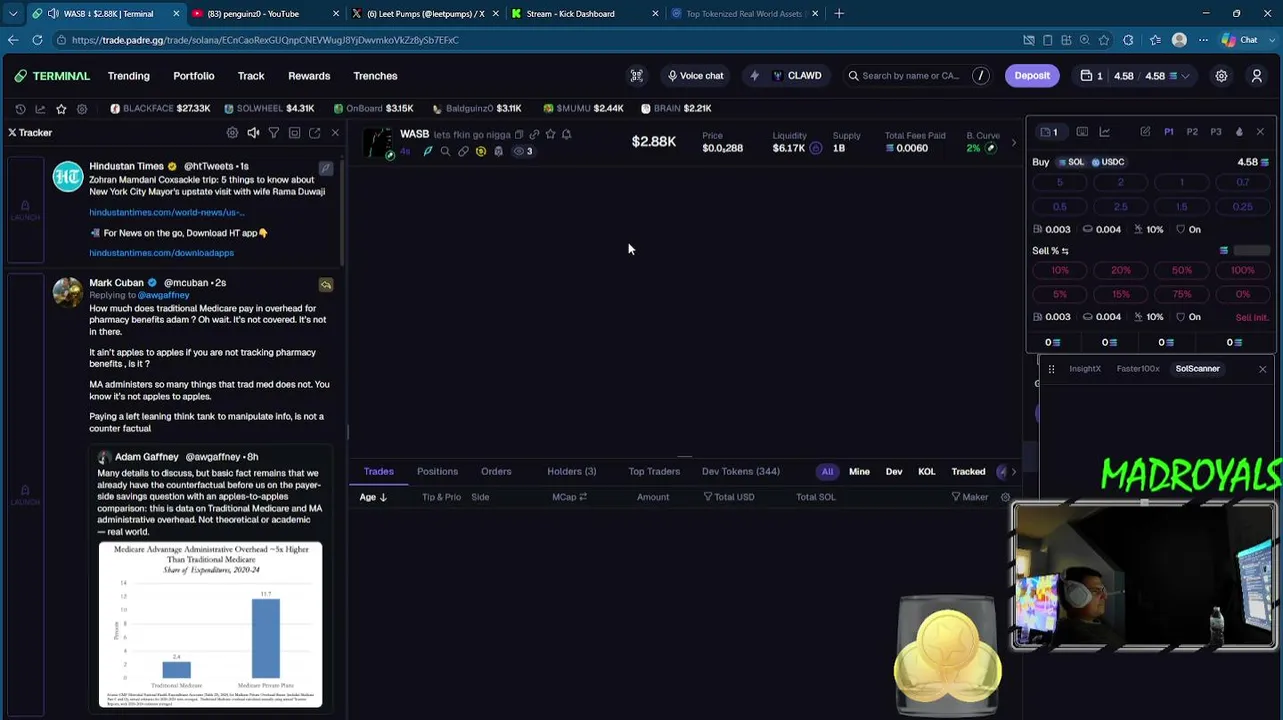Sell 50% quick button
Screen dimensions: 1283x720
click(1182, 271)
